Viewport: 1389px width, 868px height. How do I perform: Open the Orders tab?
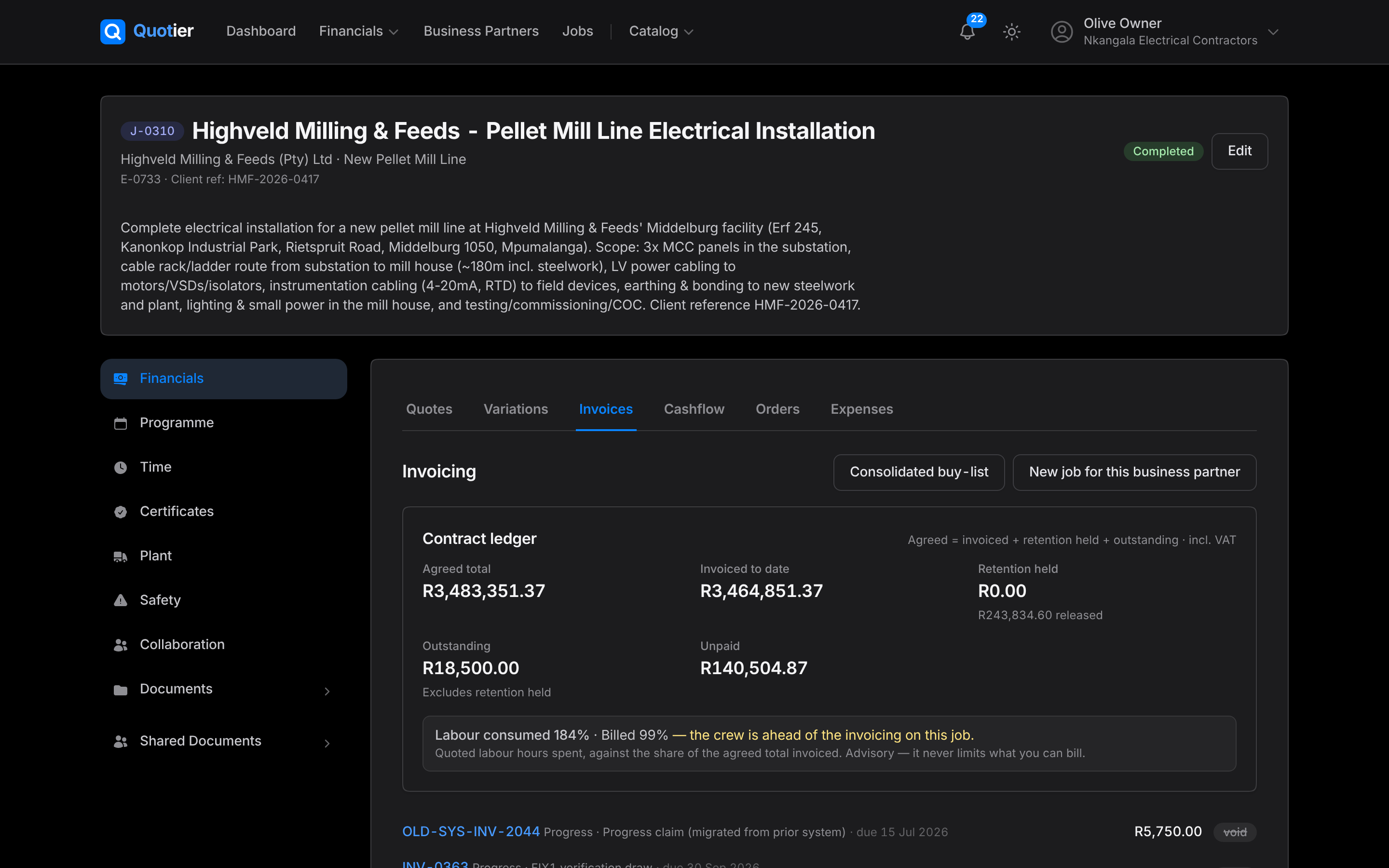(x=777, y=409)
